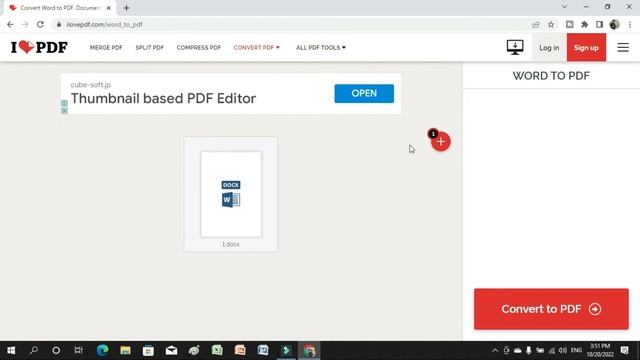Click the ad info icon
This screenshot has width=640, height=360.
coord(64,103)
